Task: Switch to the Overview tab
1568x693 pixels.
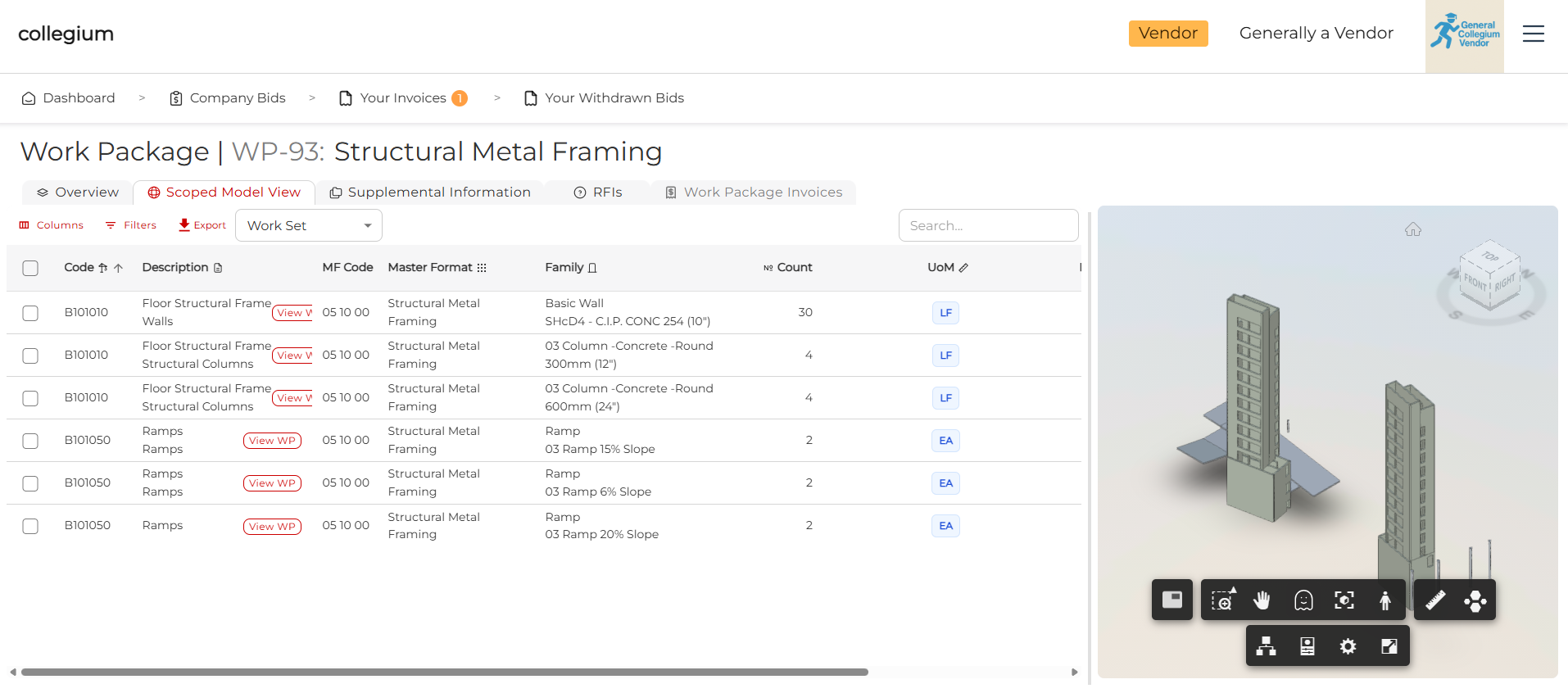Action: [78, 192]
